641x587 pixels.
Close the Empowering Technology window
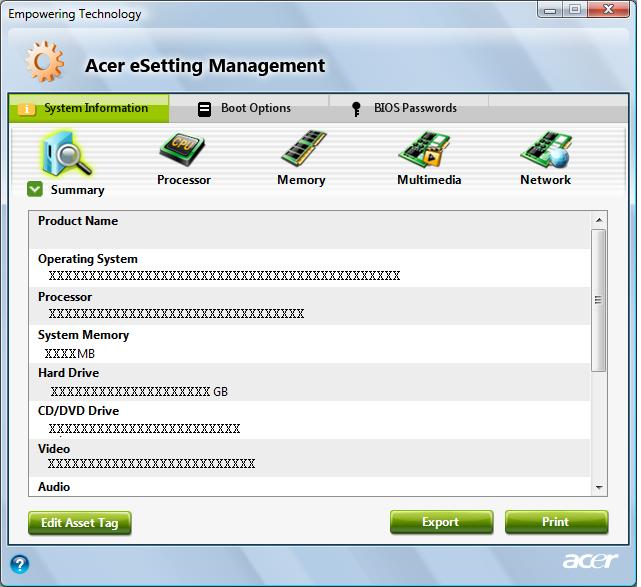click(608, 10)
